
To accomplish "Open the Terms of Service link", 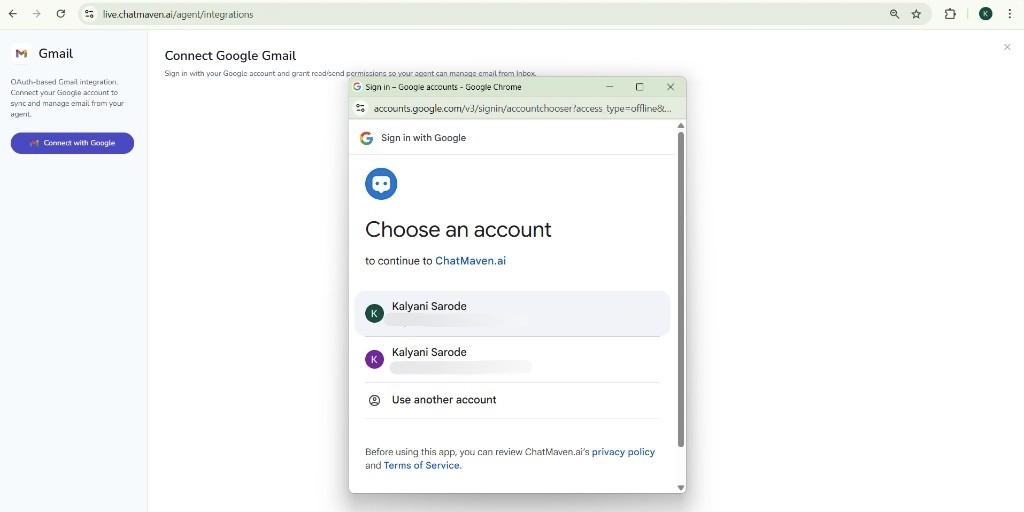I will pos(422,466).
